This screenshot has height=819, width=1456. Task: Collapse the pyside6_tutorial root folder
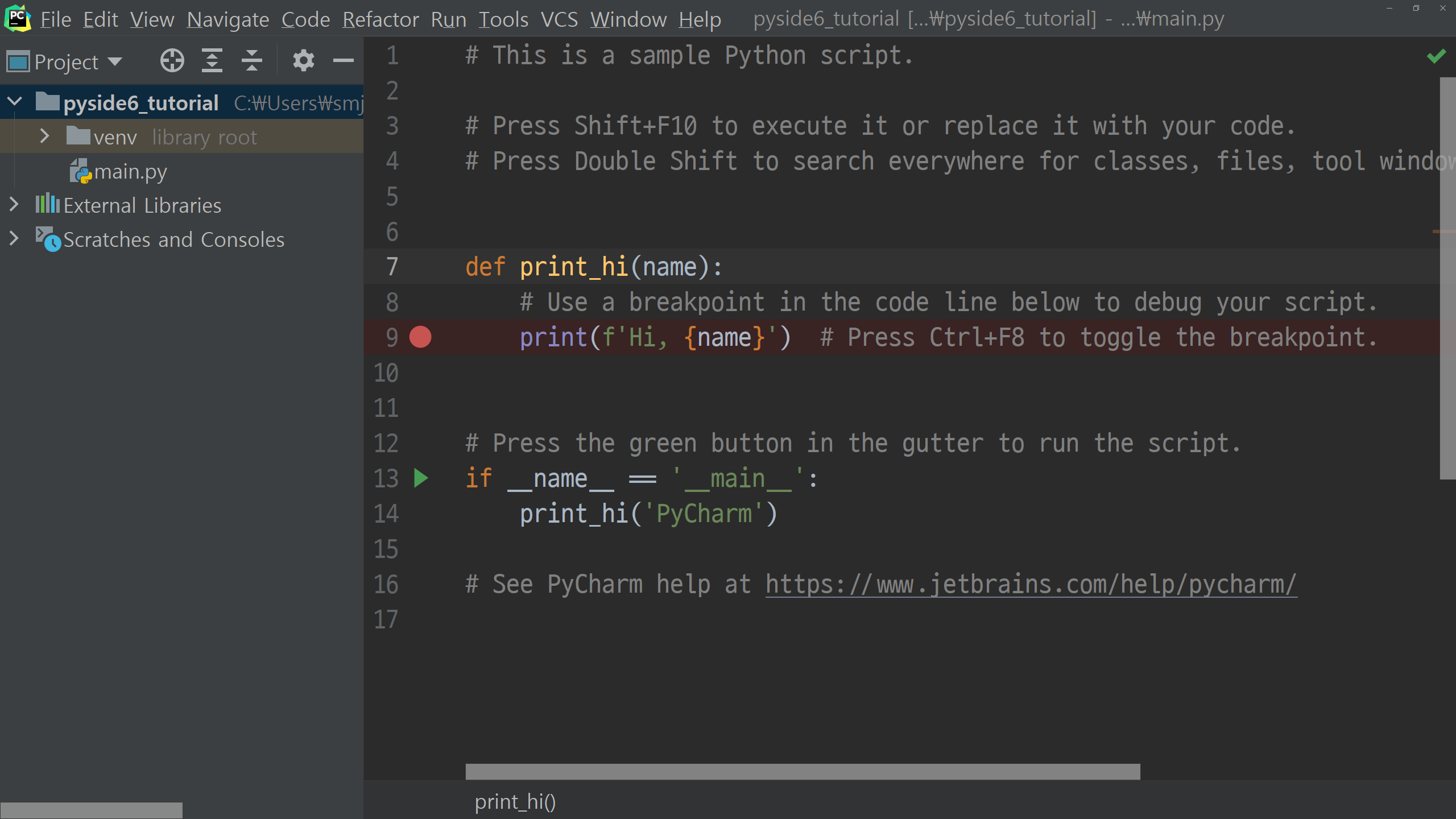pyautogui.click(x=14, y=102)
